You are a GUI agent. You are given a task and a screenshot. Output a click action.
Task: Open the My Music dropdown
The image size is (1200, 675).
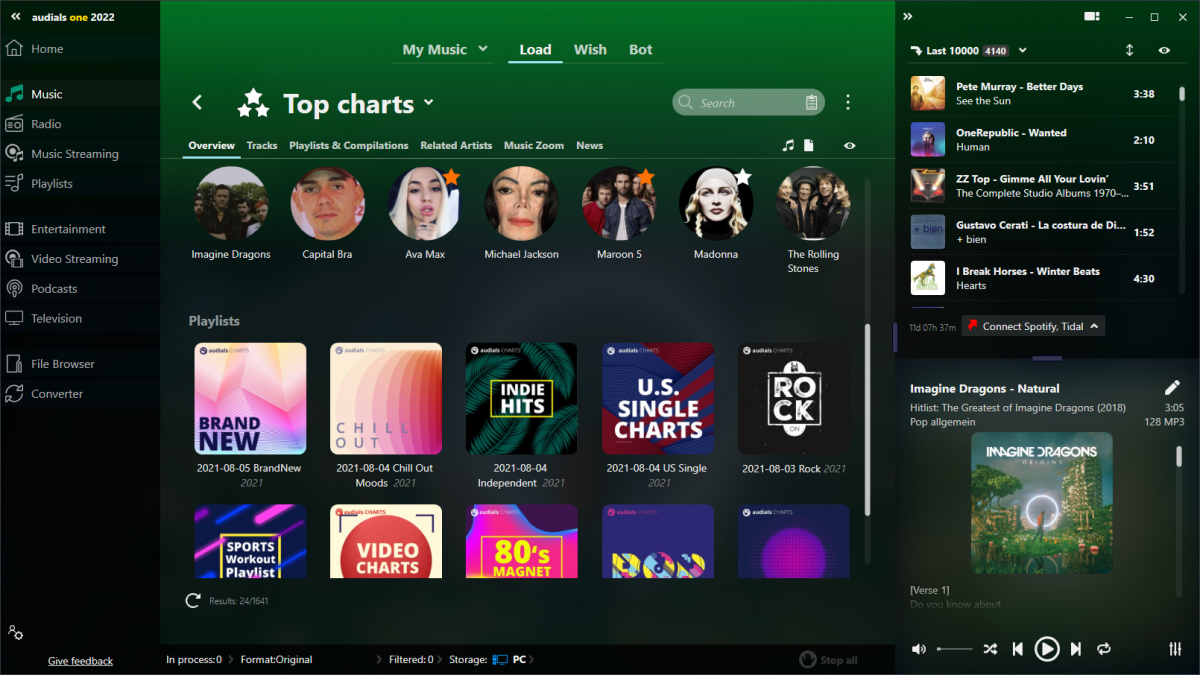[x=442, y=49]
